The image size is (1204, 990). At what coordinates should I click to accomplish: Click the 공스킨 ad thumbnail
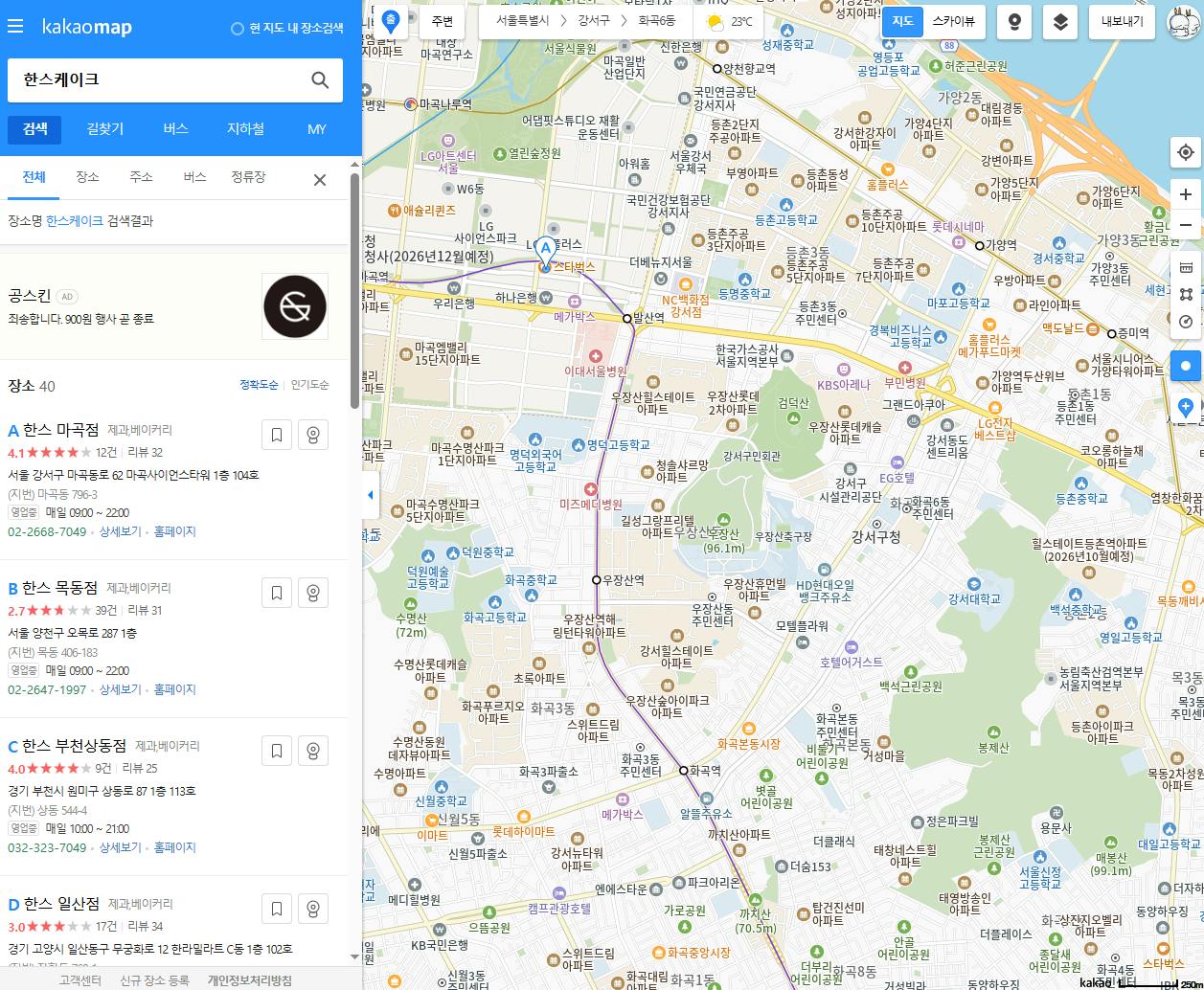point(295,306)
